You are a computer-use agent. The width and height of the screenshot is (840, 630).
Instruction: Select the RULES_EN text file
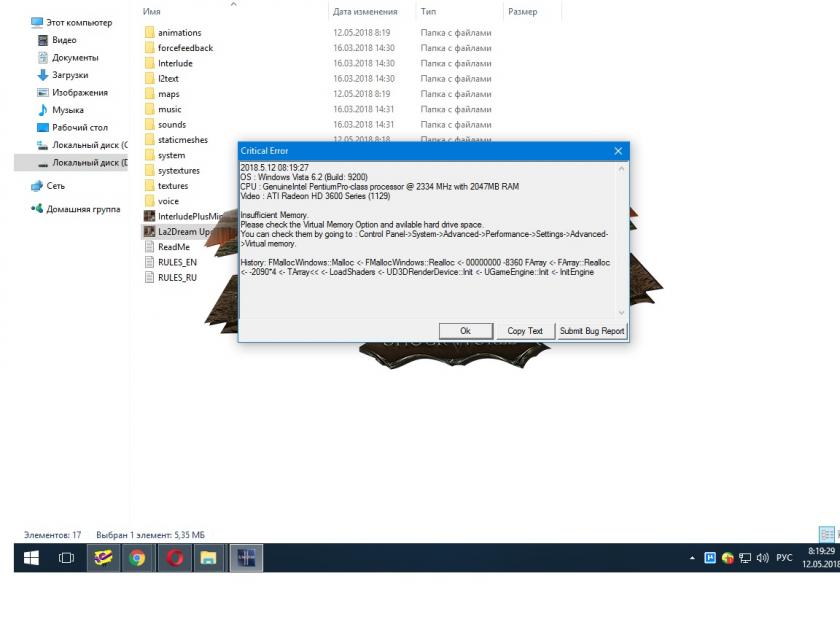177,262
